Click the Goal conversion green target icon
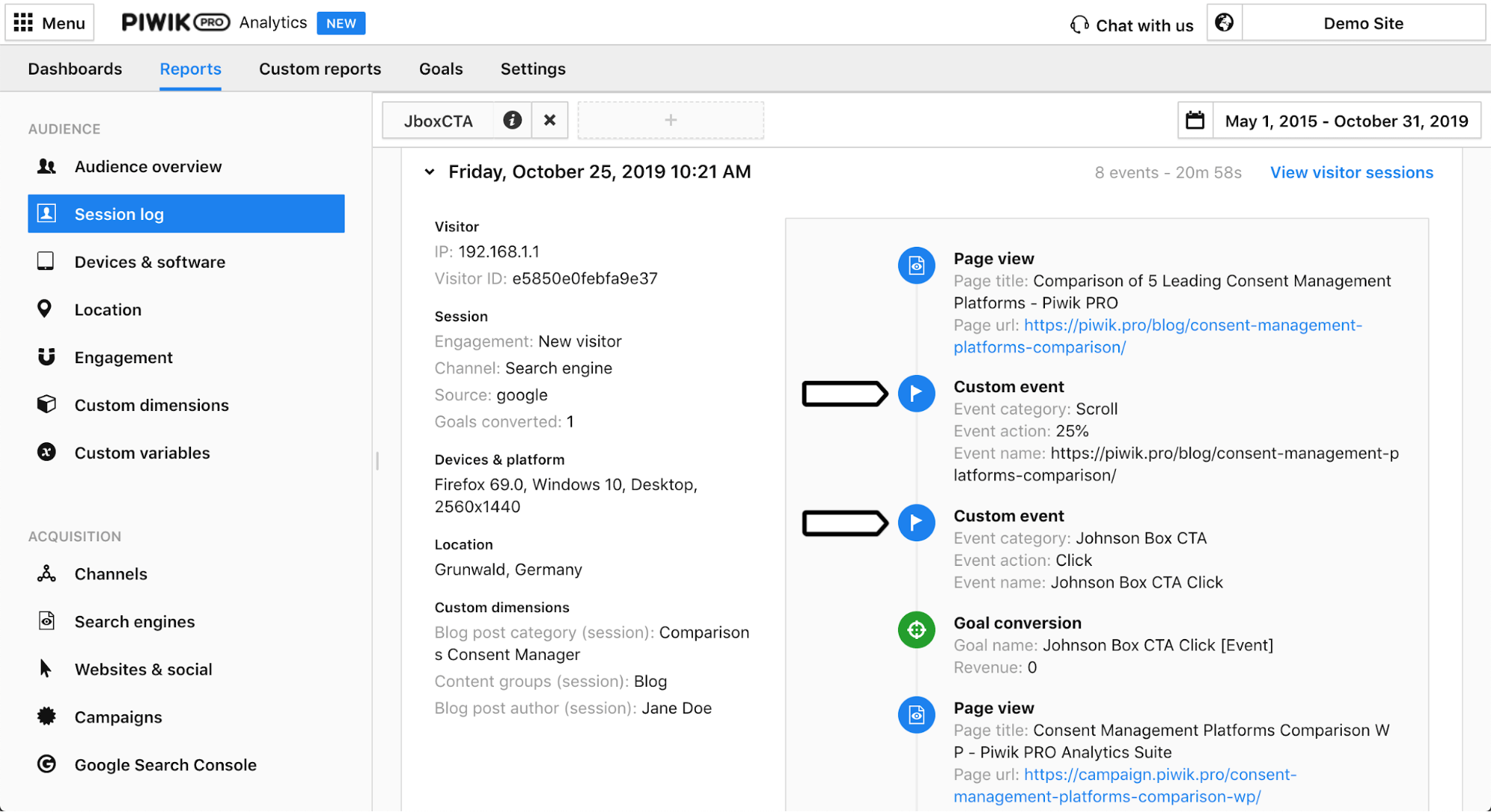 [x=916, y=630]
